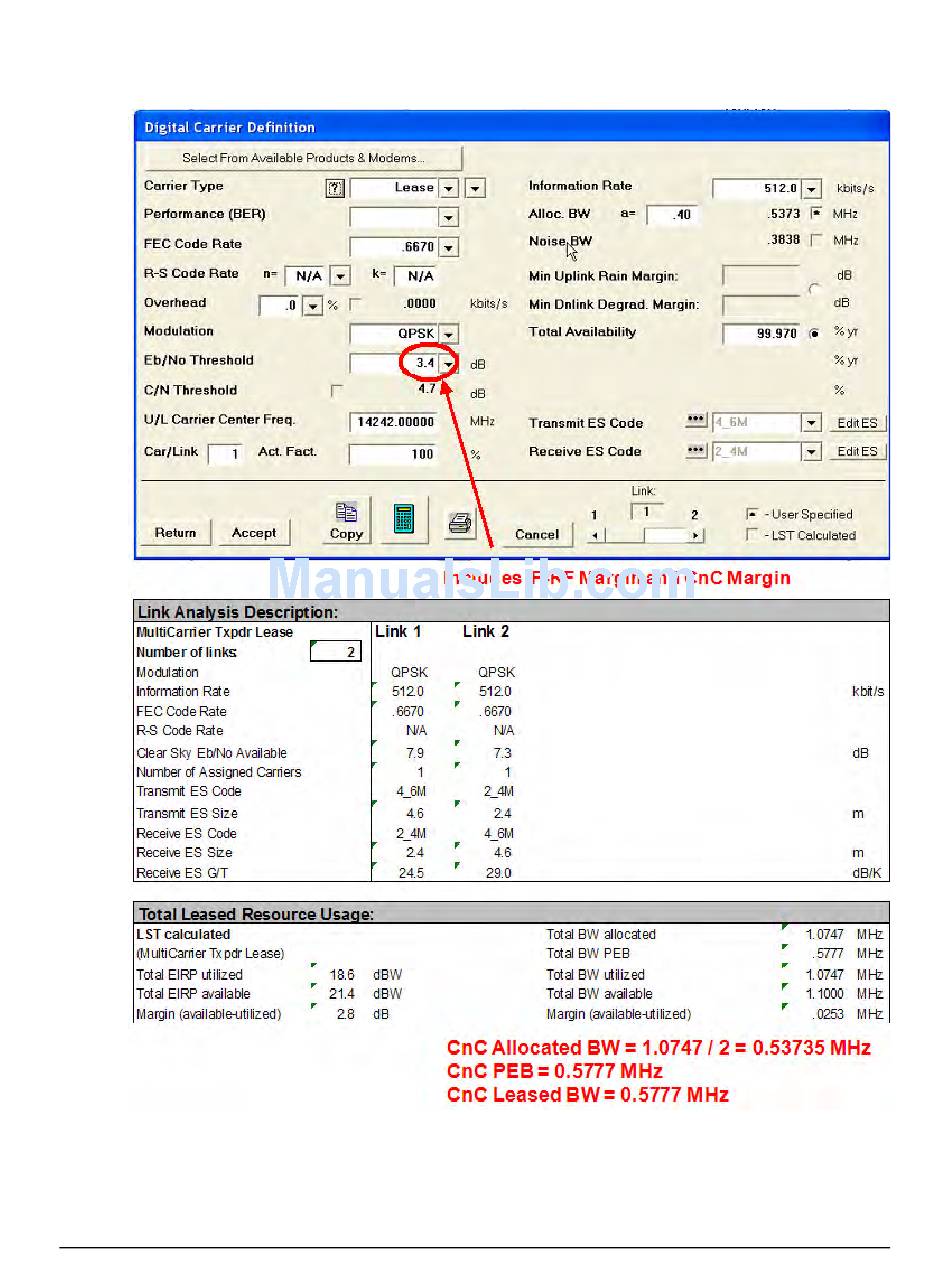The image size is (950, 1267).
Task: Tick the MHz checkbox for Noise BW
Action: pyautogui.click(x=817, y=240)
